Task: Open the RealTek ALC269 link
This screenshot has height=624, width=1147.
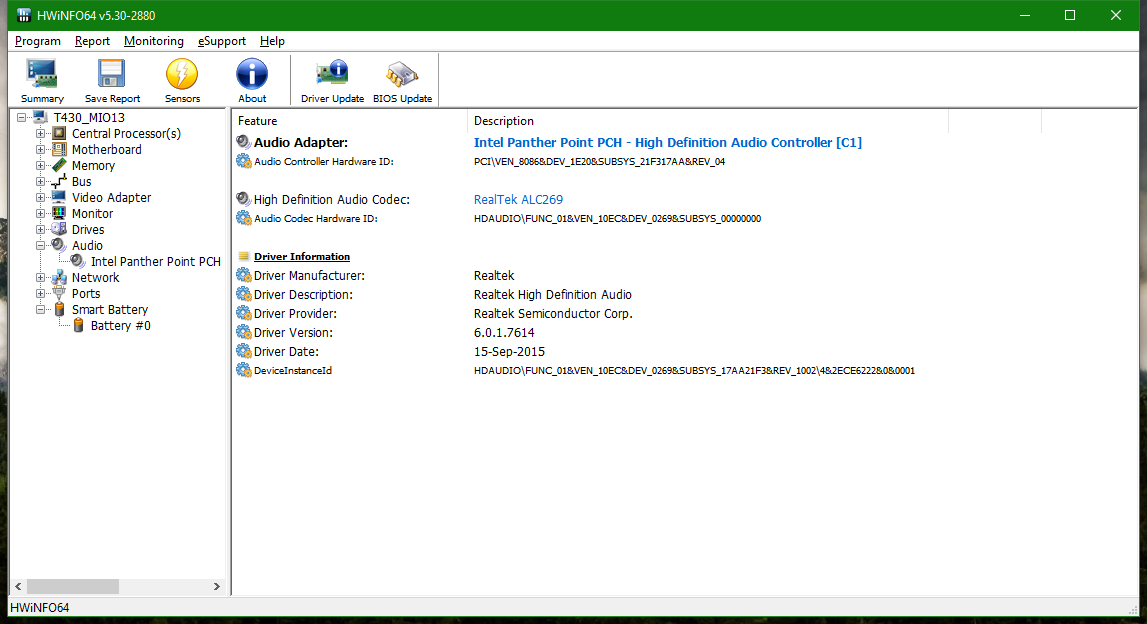Action: [519, 200]
